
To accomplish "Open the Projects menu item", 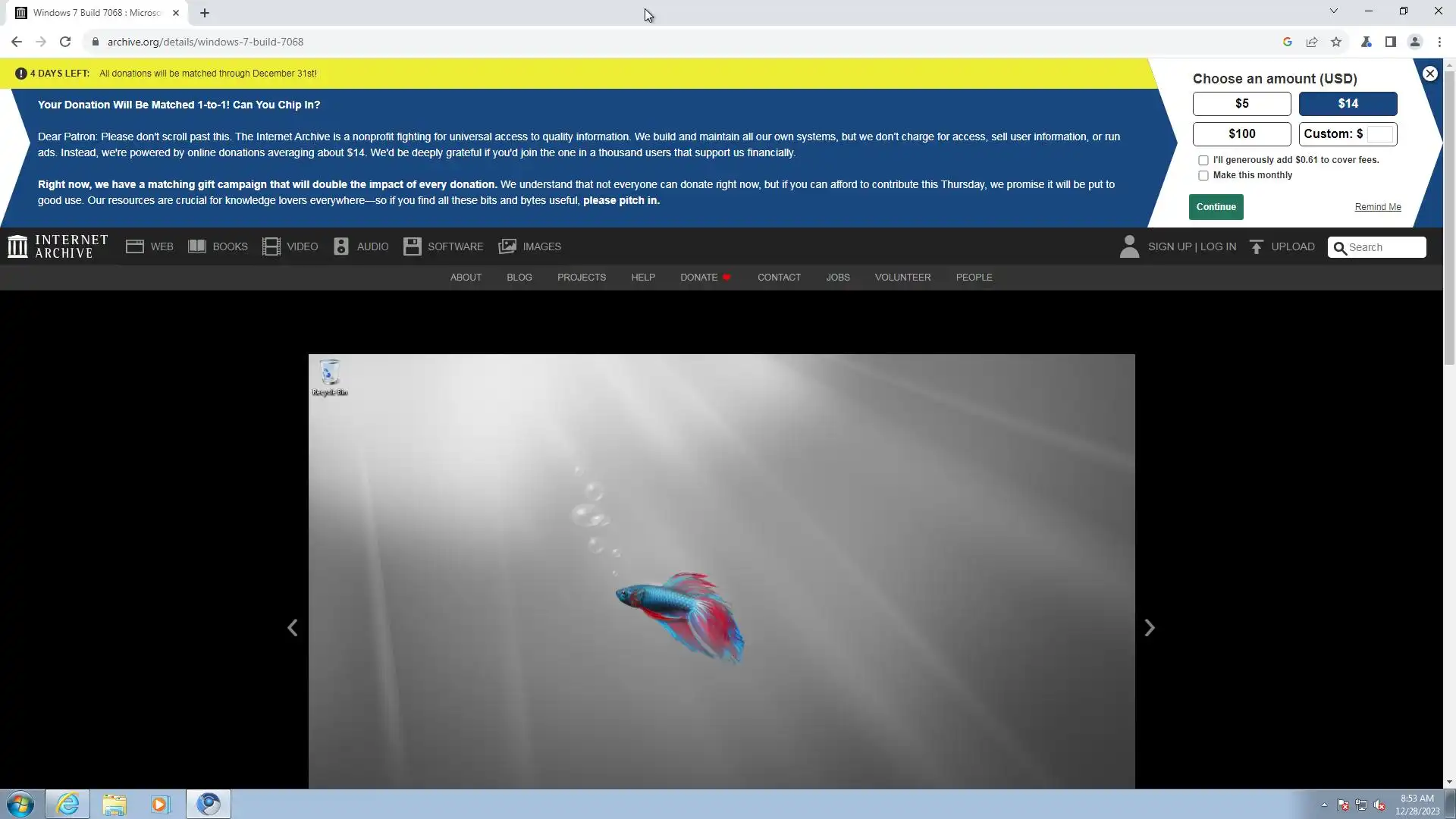I will (x=582, y=278).
